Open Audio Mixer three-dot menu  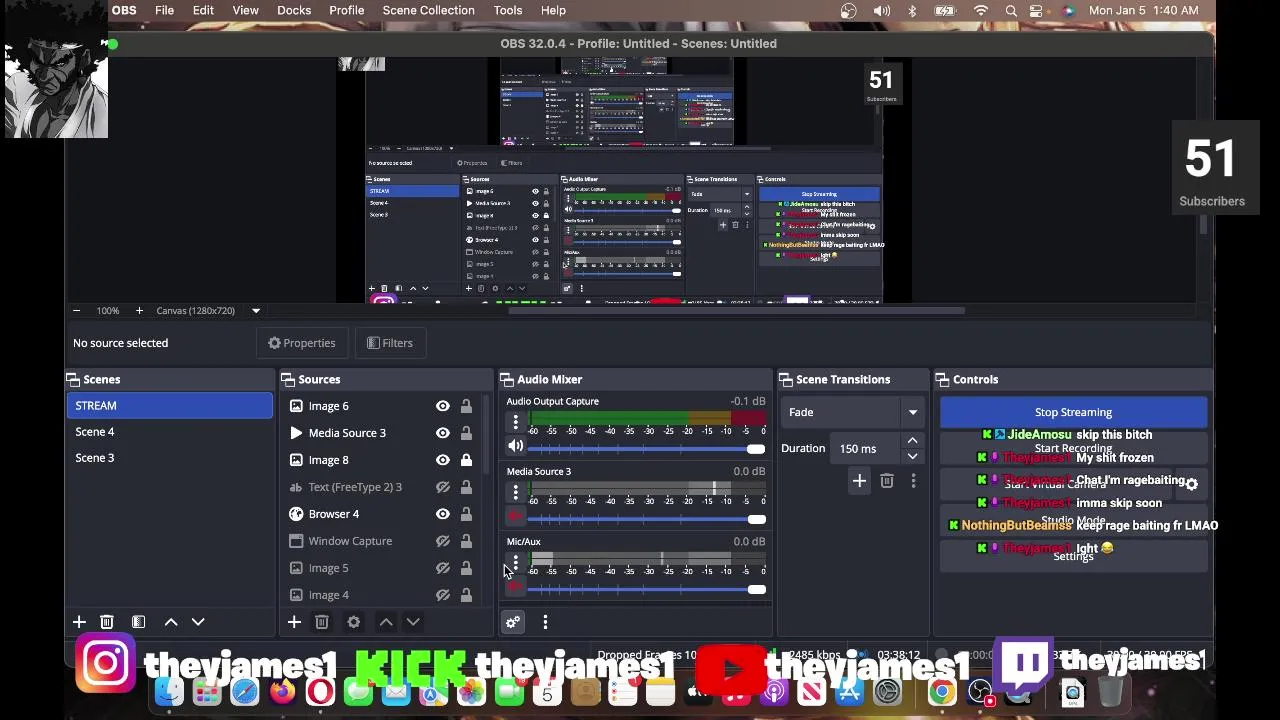pos(545,622)
